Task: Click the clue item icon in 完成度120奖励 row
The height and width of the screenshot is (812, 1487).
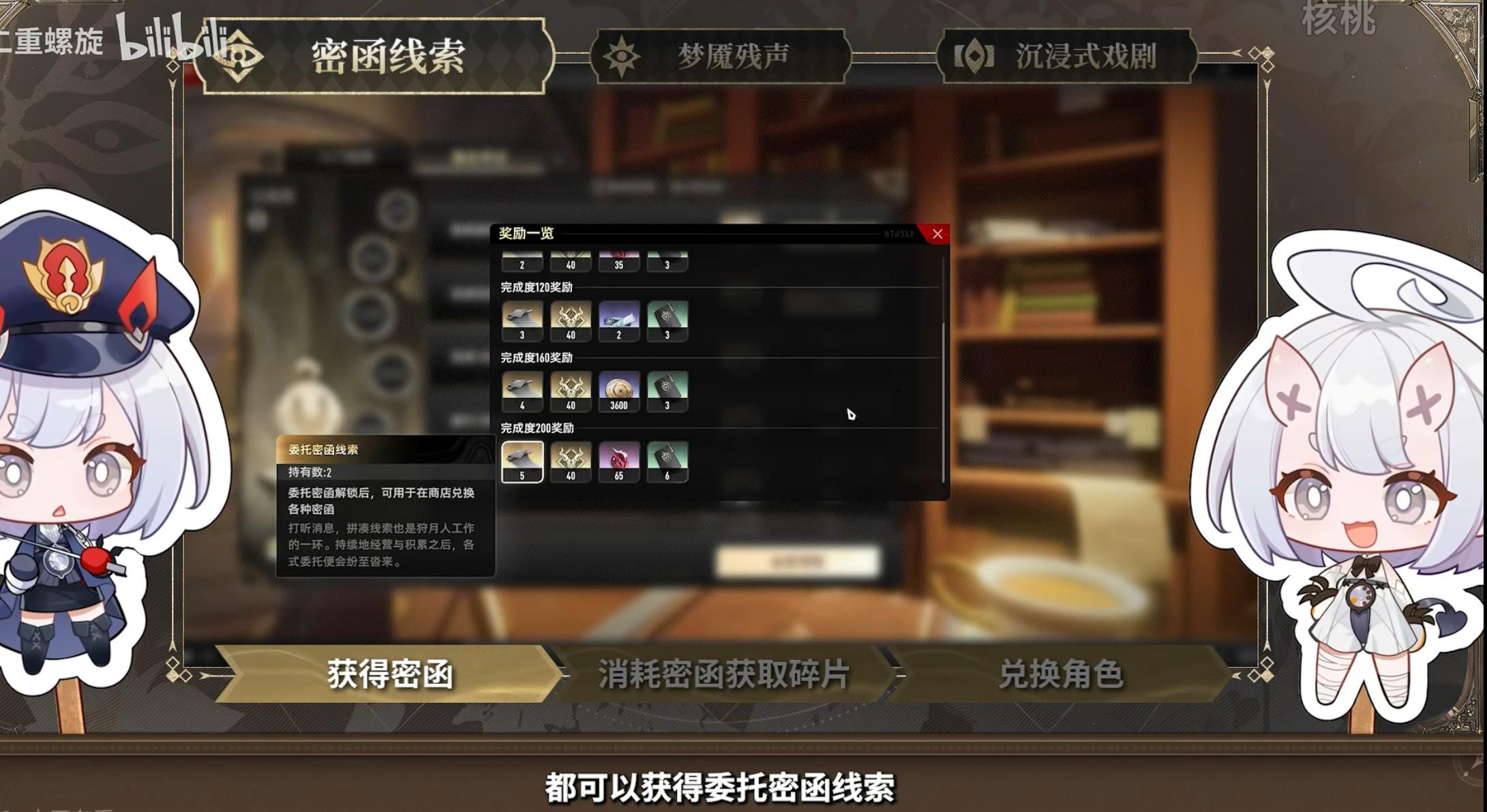Action: tap(522, 321)
